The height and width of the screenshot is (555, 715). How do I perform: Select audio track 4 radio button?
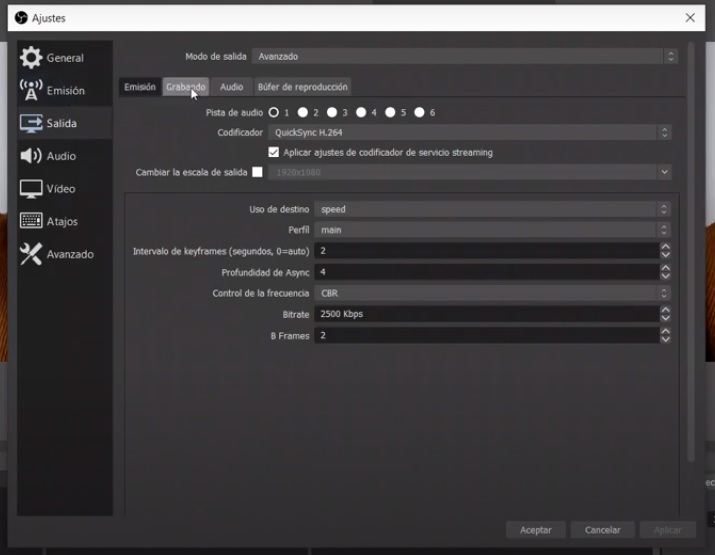pos(361,113)
